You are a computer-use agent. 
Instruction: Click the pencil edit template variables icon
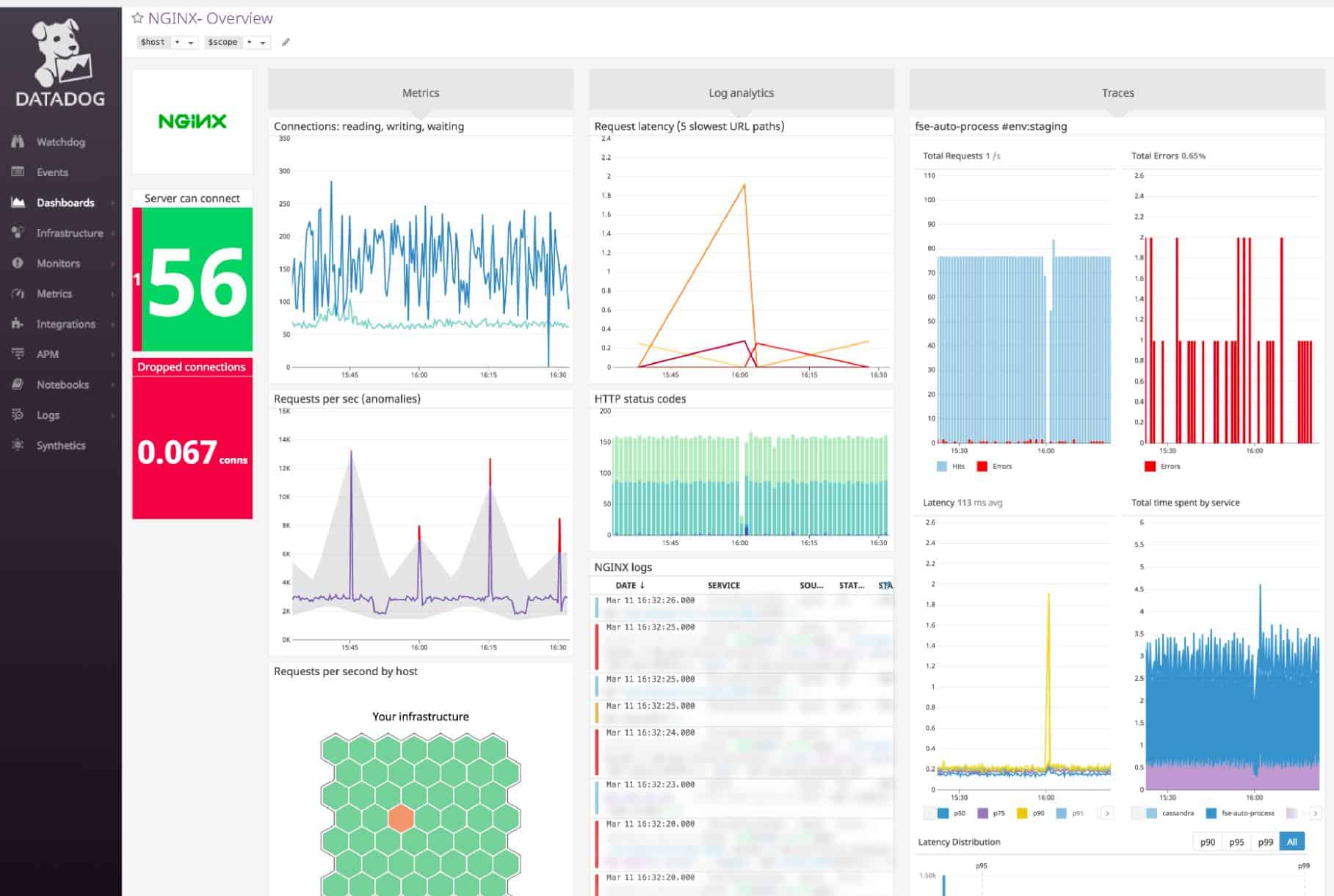tap(286, 42)
